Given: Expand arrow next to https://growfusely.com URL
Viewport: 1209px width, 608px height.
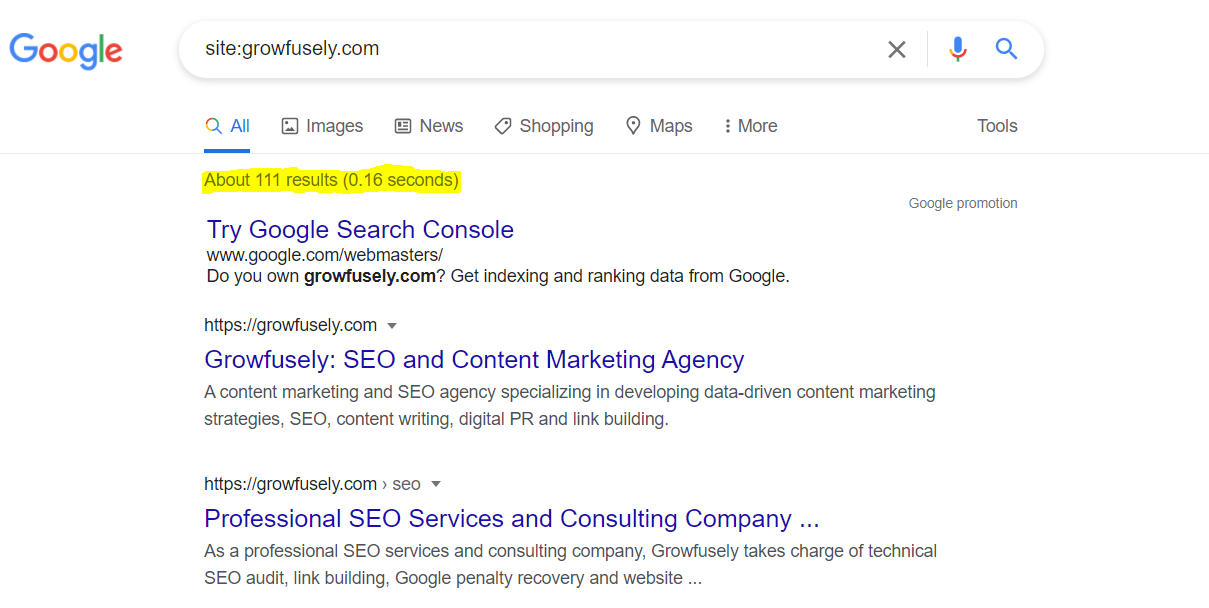Looking at the screenshot, I should tap(392, 326).
